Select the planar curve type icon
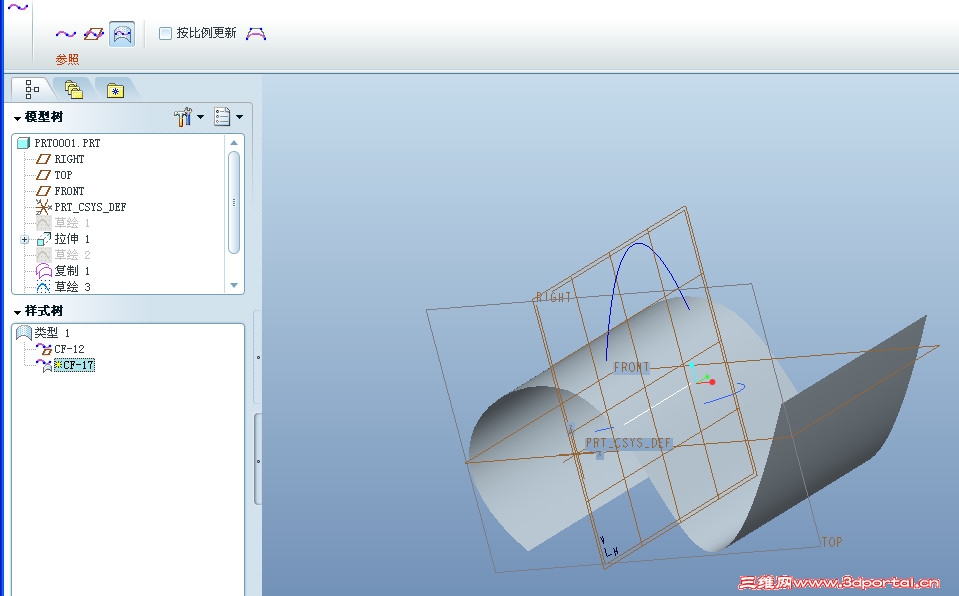Screen dimensions: 959x596 (x=94, y=34)
